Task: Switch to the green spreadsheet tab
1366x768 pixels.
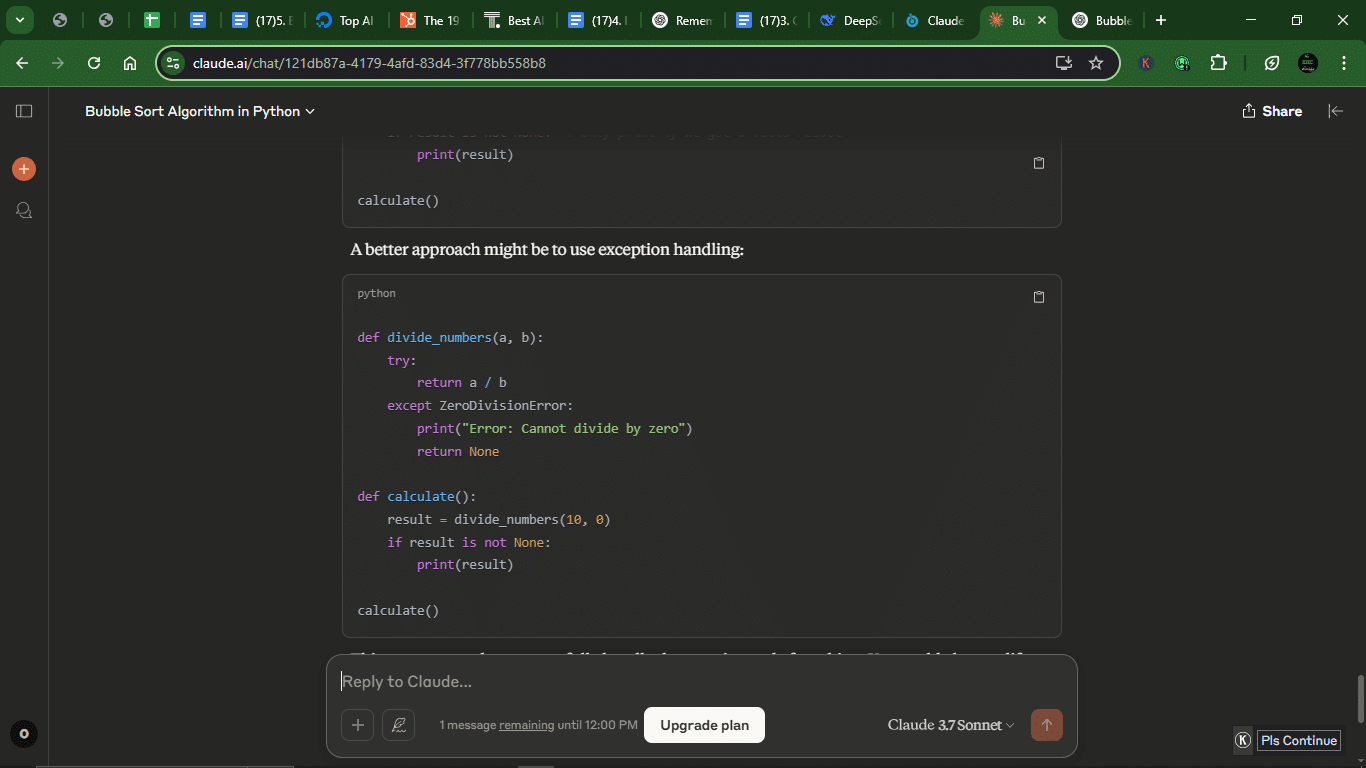Action: coord(152,20)
